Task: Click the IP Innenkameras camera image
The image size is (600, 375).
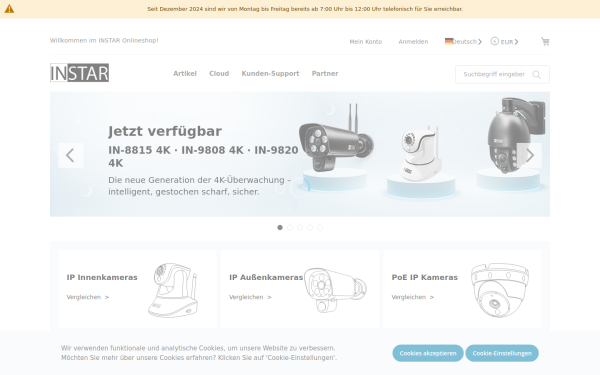Action: (x=173, y=290)
